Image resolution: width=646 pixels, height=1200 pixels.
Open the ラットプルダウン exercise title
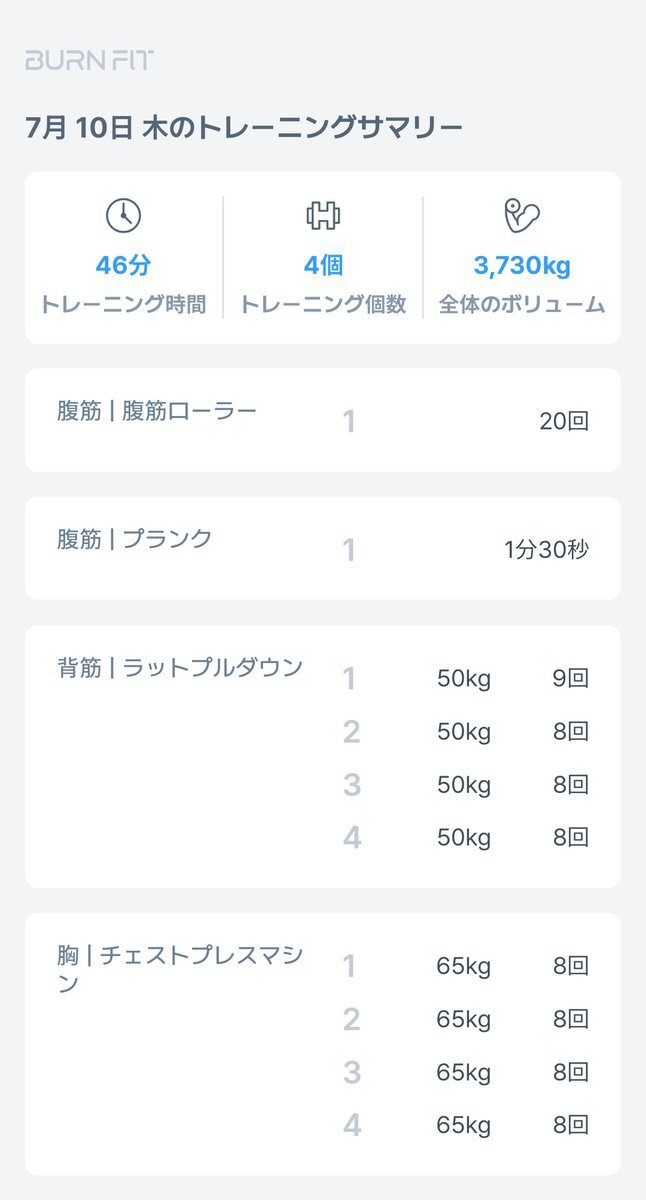point(180,668)
